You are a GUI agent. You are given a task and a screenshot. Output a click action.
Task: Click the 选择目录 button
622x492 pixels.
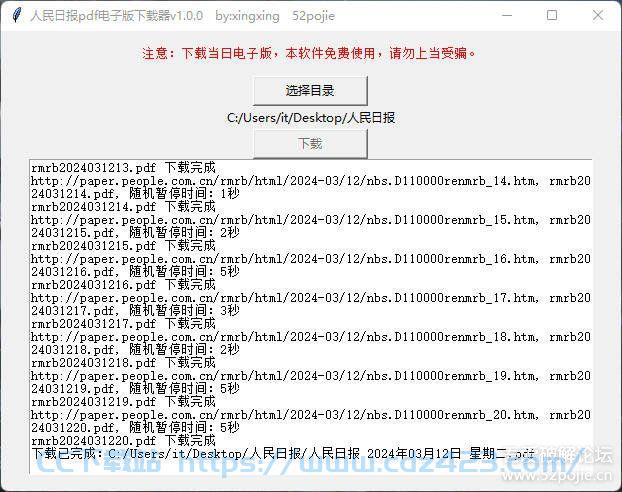click(310, 91)
